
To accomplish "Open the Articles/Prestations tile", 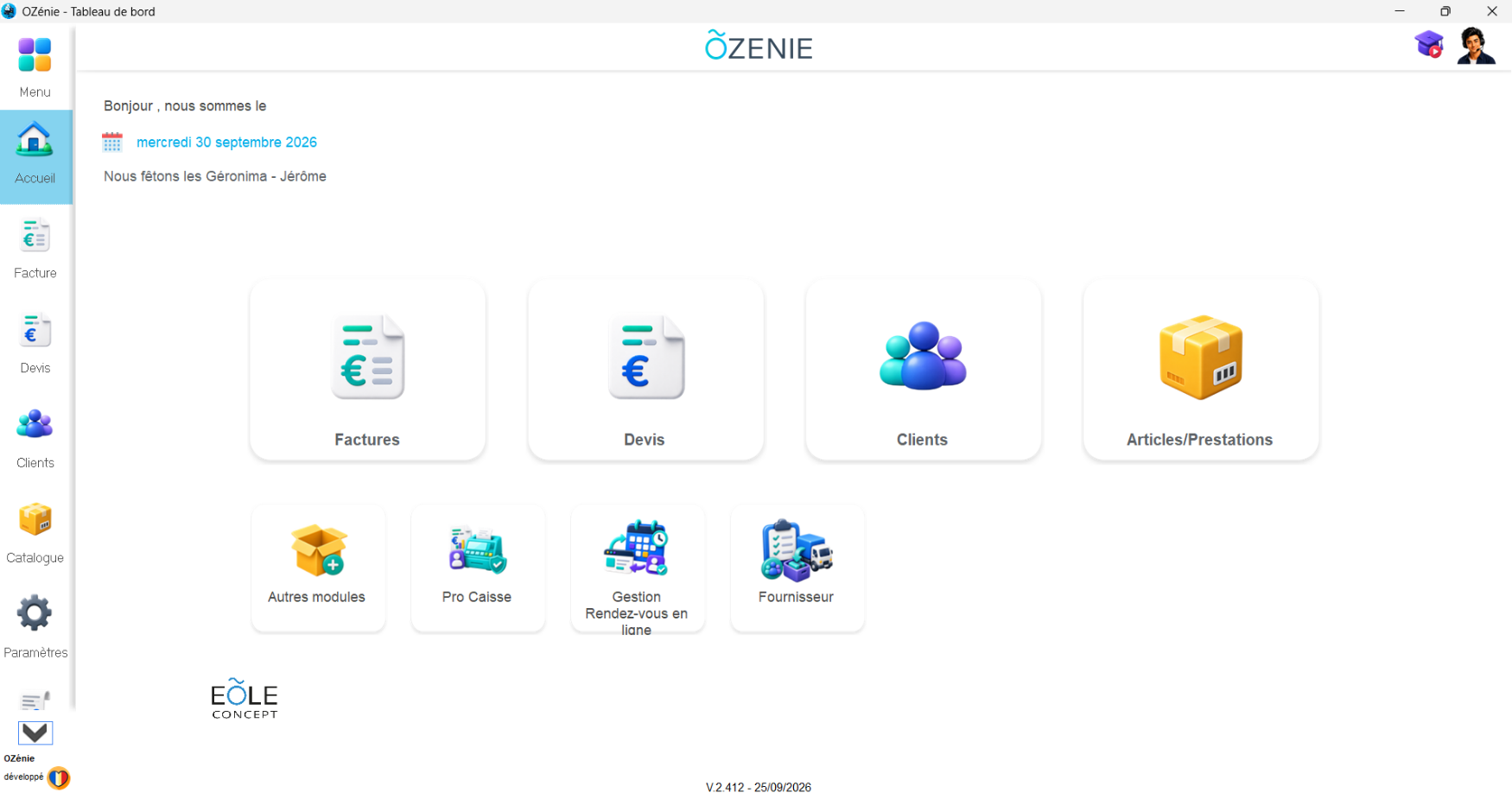I will [x=1201, y=370].
